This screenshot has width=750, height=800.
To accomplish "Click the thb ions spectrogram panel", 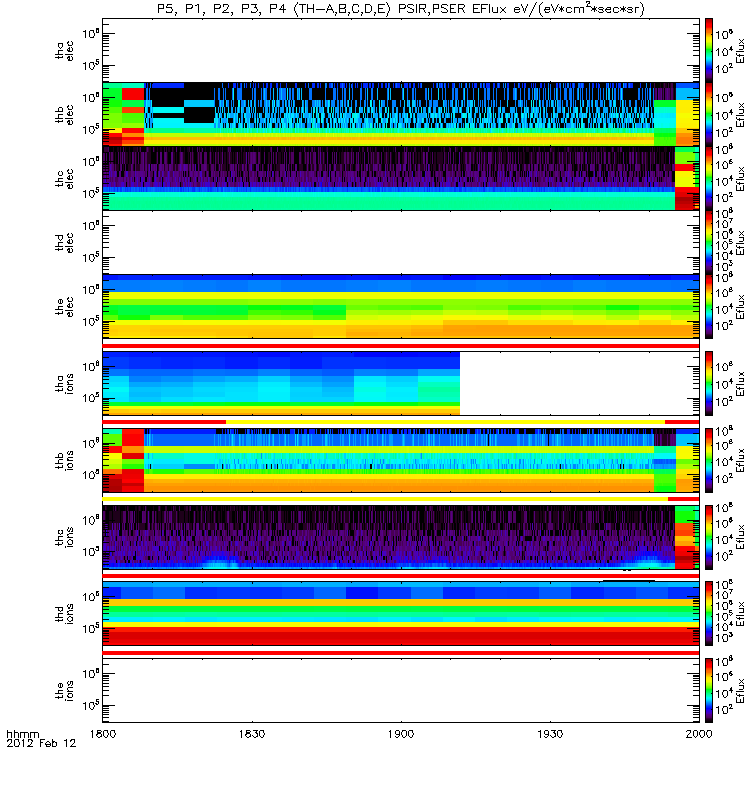I will (401, 460).
